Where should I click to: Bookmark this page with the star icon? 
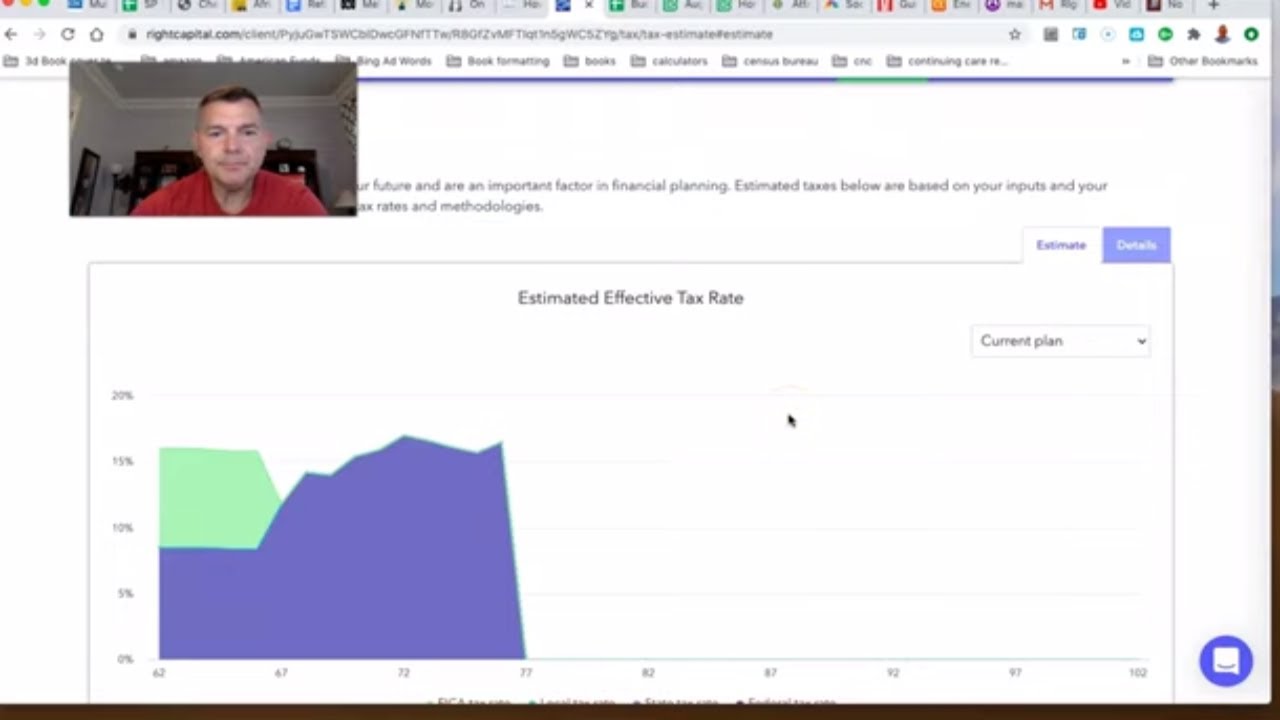point(1015,34)
